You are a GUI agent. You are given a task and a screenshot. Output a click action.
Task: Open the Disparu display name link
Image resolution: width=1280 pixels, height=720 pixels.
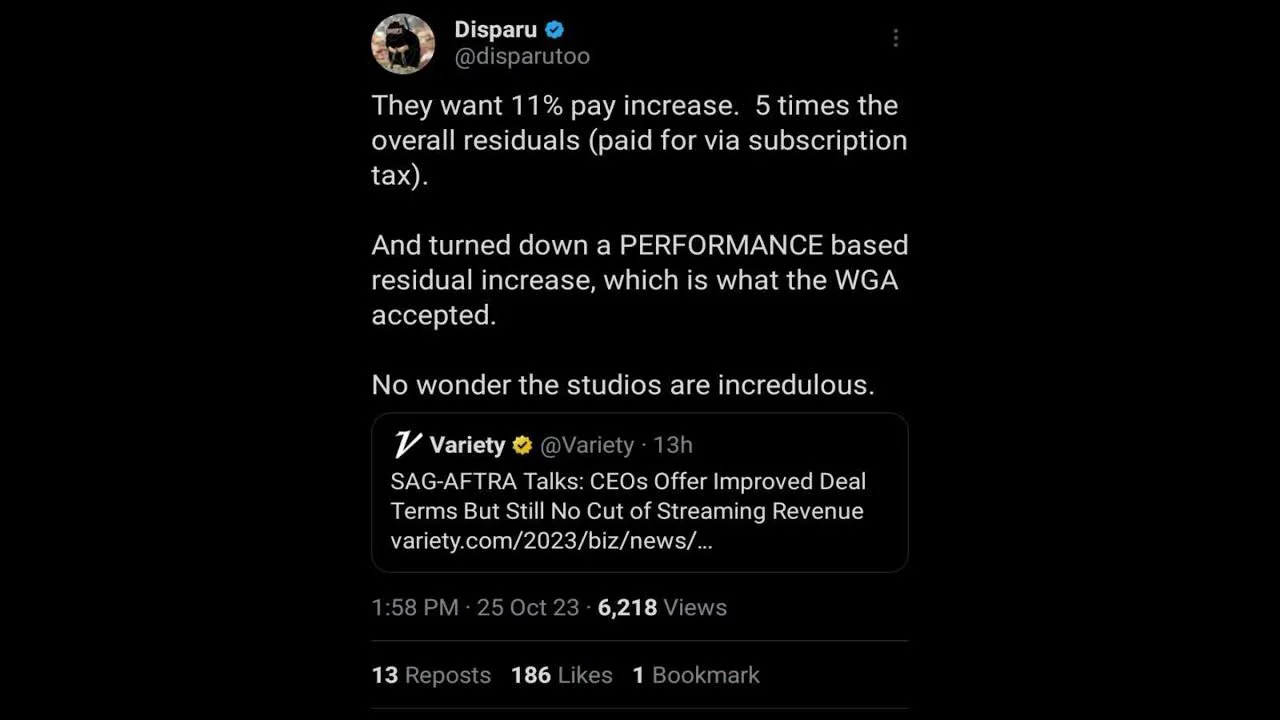495,30
